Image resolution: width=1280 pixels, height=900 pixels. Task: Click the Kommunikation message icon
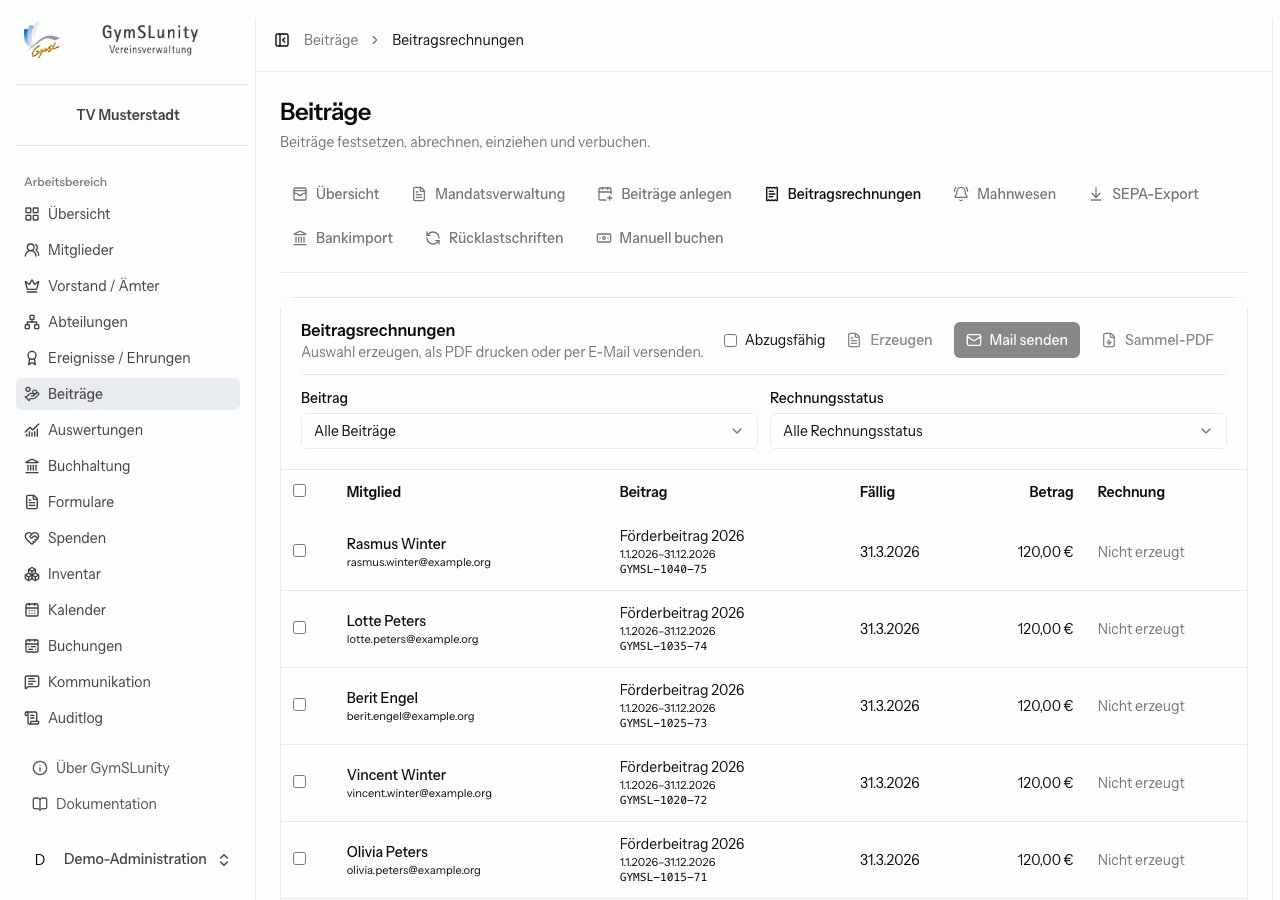pos(32,682)
